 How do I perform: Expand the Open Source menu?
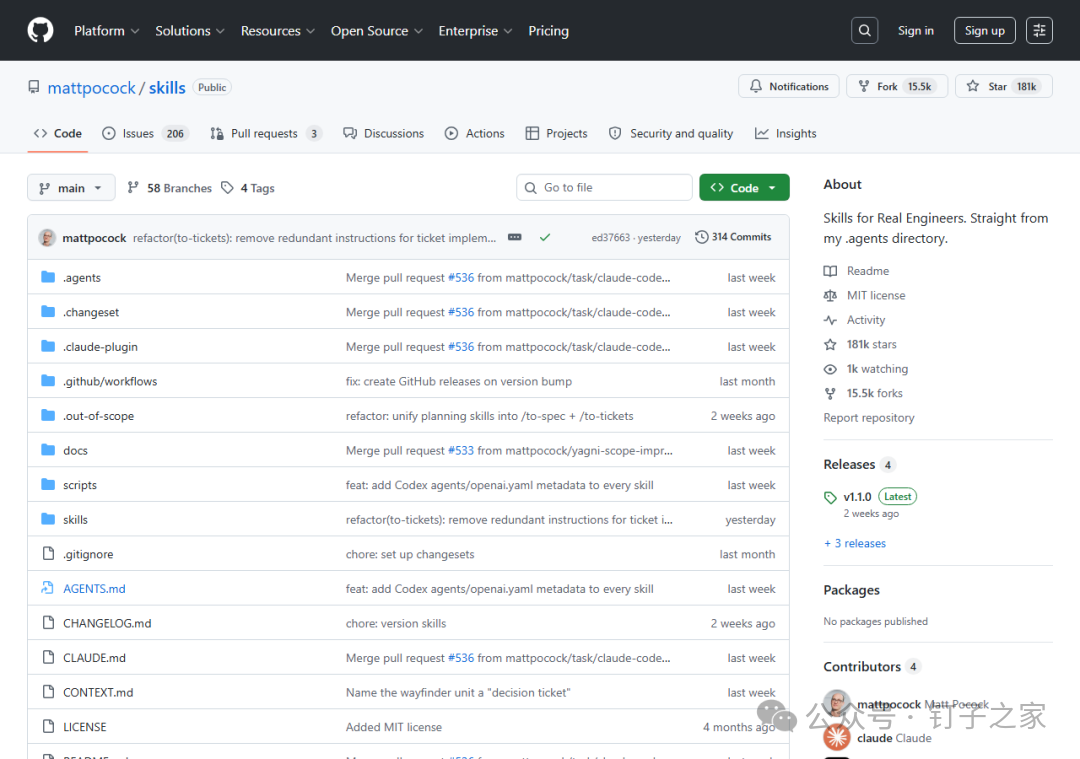377,31
